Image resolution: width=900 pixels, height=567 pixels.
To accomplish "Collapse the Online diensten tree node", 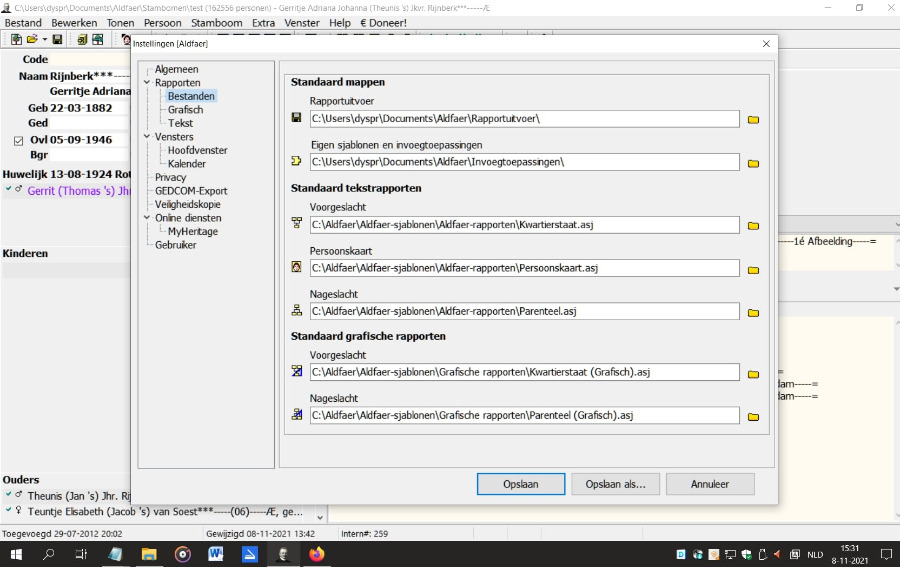I will coord(147,218).
